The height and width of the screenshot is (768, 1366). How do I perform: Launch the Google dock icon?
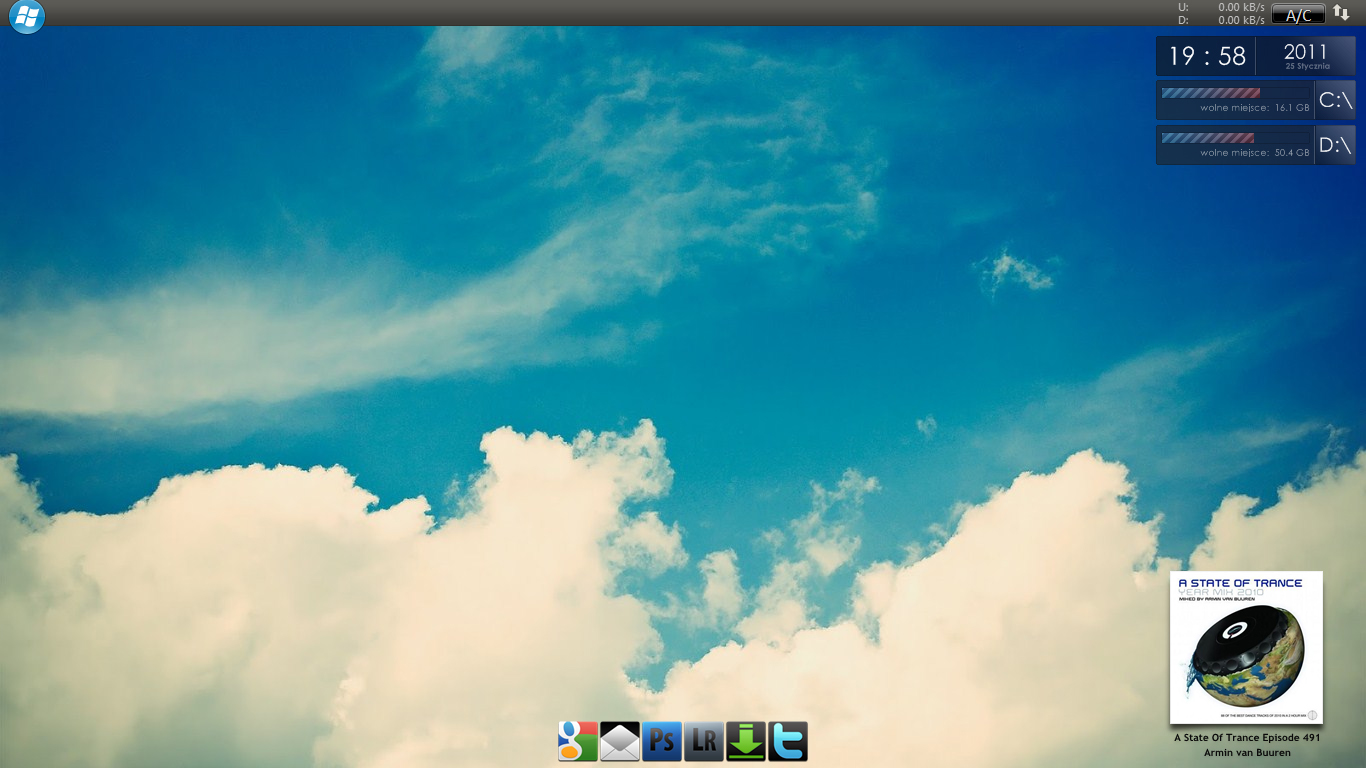point(578,741)
